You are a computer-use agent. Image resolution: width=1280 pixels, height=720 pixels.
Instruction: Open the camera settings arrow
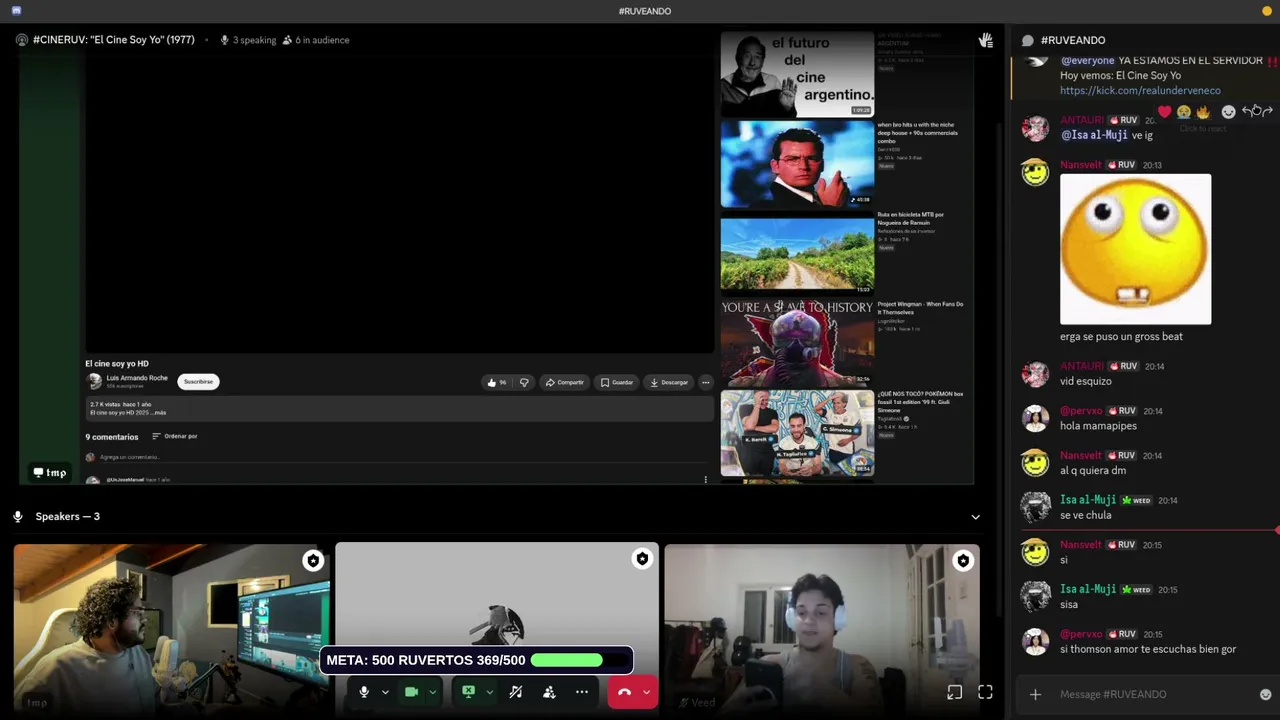(x=432, y=692)
